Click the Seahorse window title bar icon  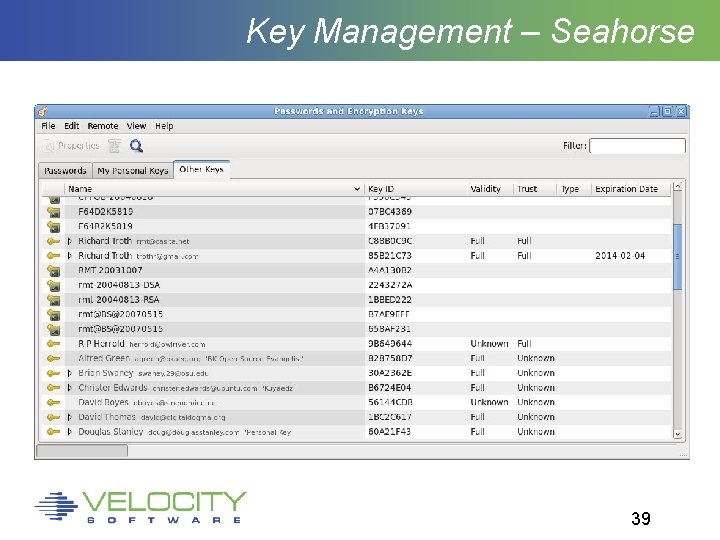43,111
